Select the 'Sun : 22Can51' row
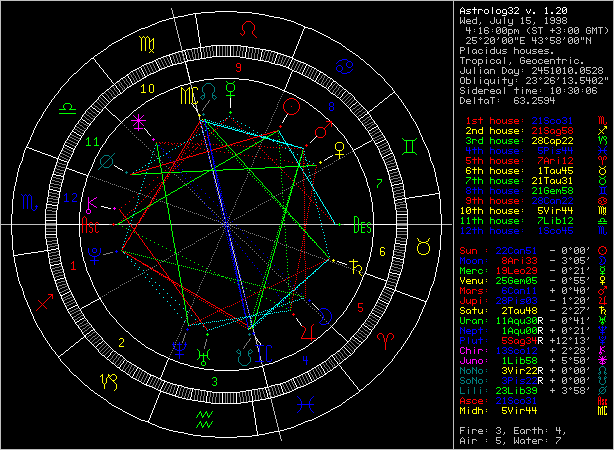The image size is (614, 450). tap(525, 251)
